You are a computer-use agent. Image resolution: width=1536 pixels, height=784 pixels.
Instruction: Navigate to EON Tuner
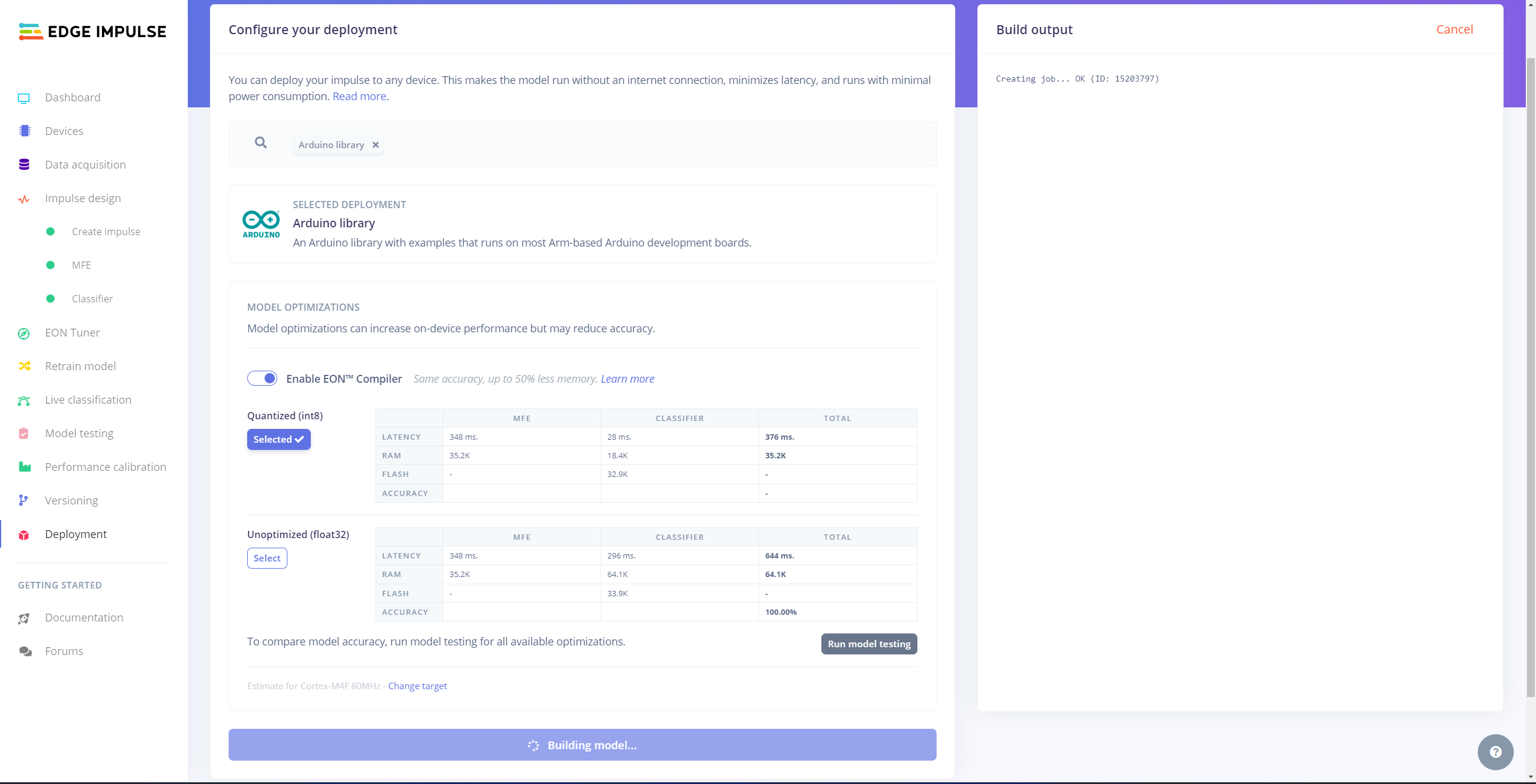[x=73, y=332]
